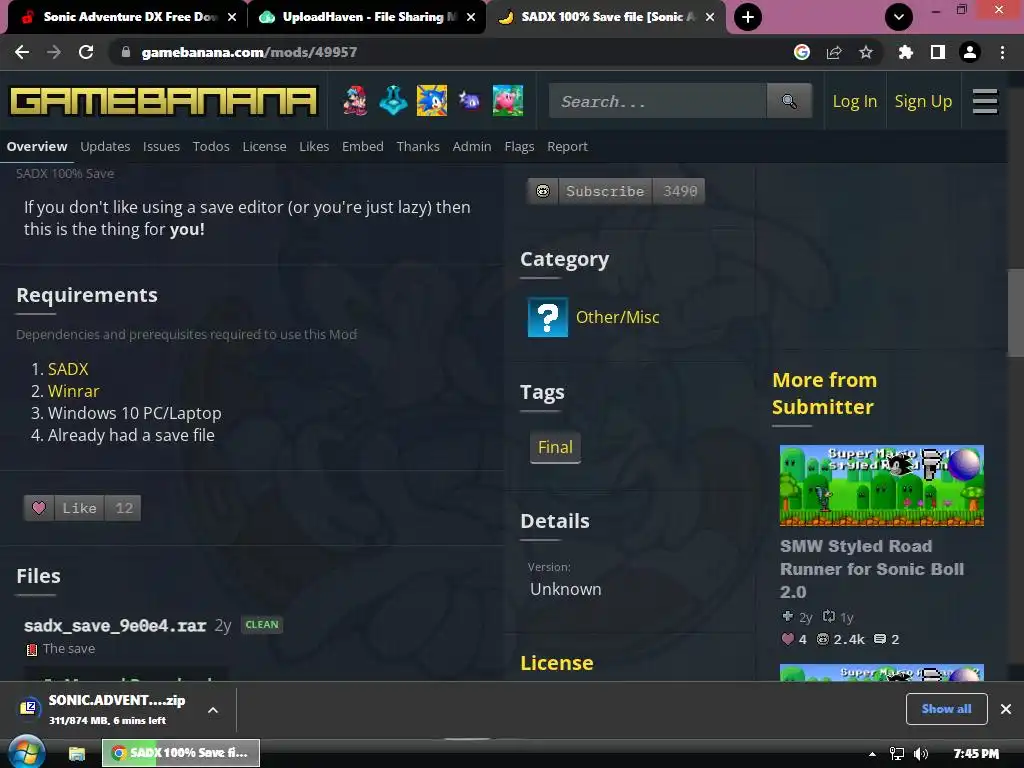1024x768 pixels.
Task: Open the Admin section tab
Action: [x=472, y=147]
